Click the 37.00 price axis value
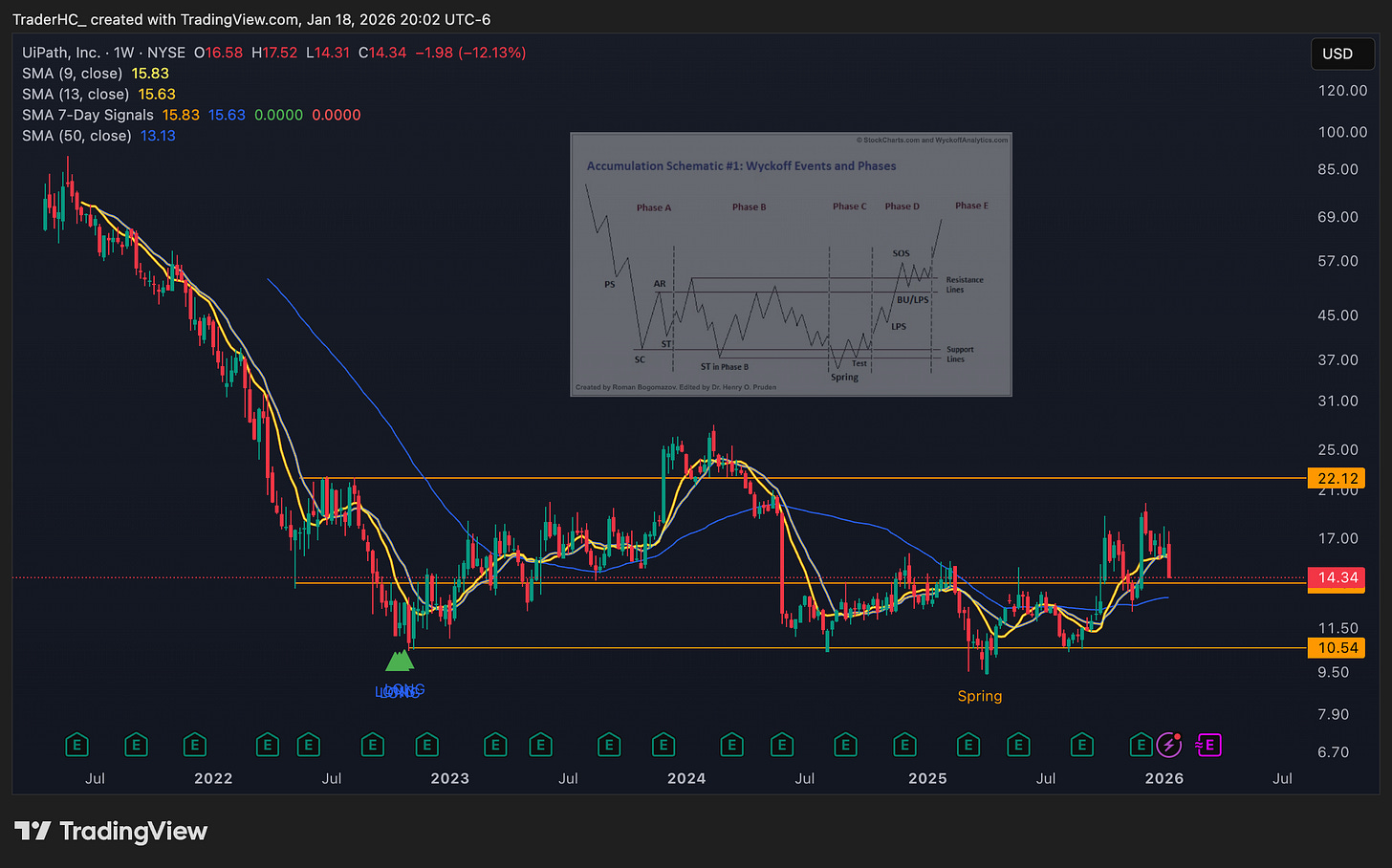The height and width of the screenshot is (868, 1392). pos(1338,360)
